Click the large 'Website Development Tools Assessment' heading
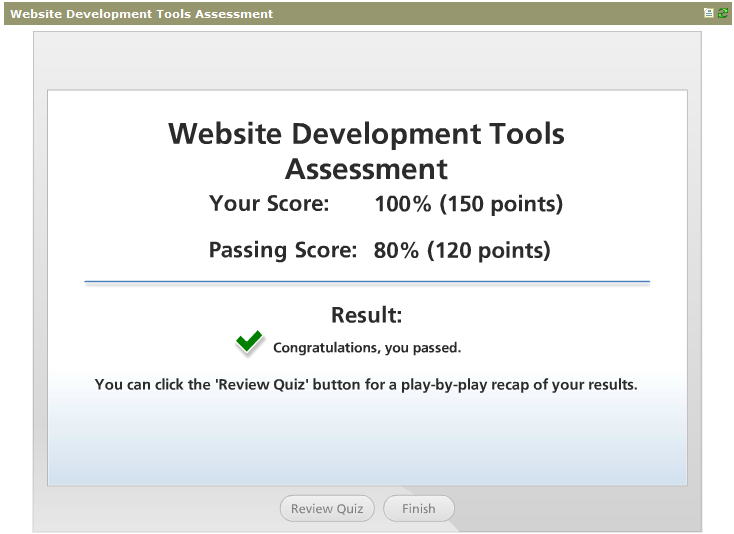This screenshot has height=534, width=734. [x=367, y=151]
